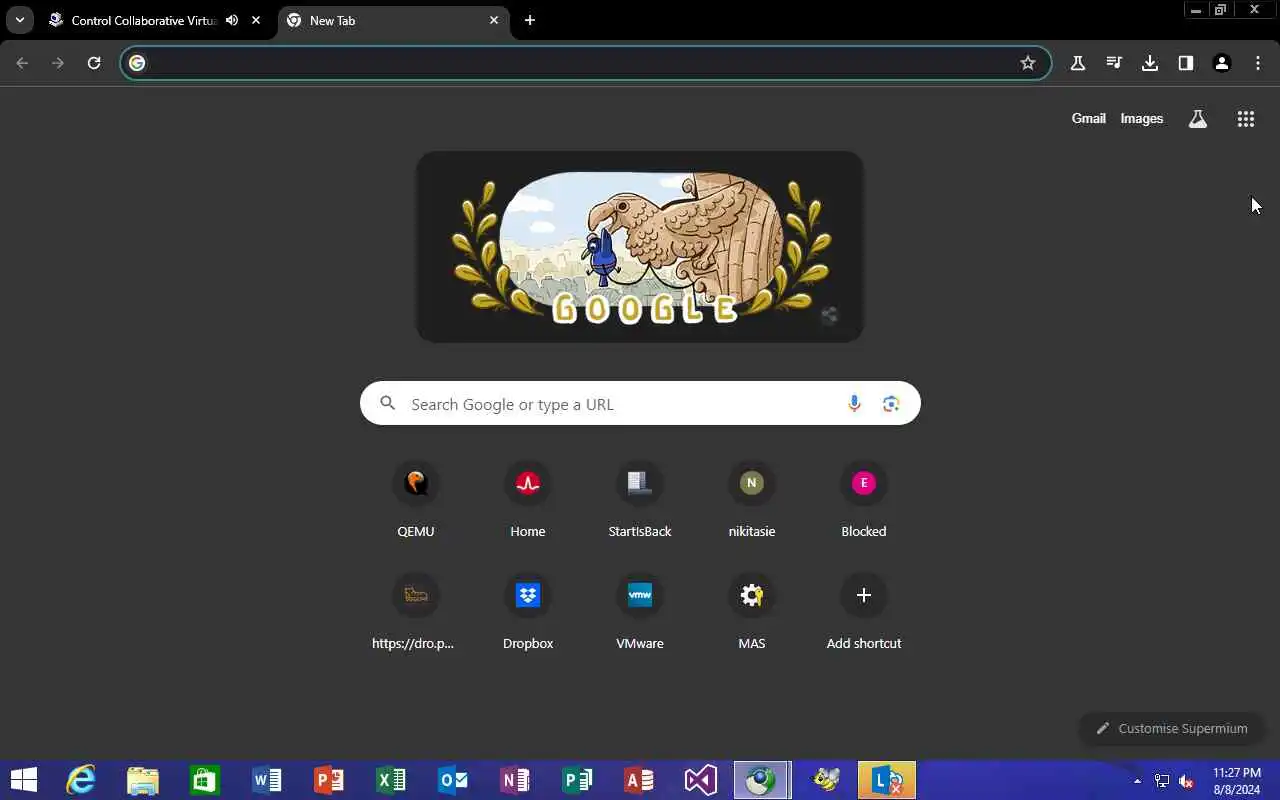
Task: Open the Images link
Action: coord(1141,118)
